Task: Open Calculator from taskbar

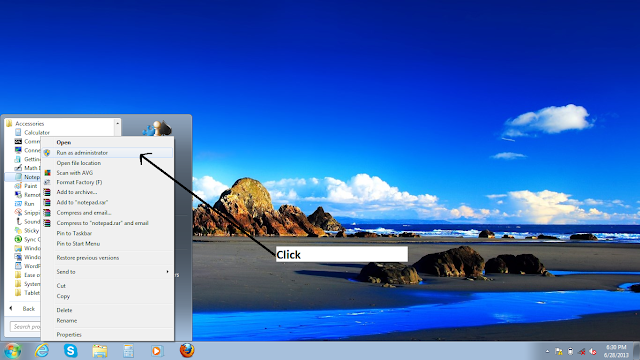Action: pyautogui.click(x=128, y=351)
